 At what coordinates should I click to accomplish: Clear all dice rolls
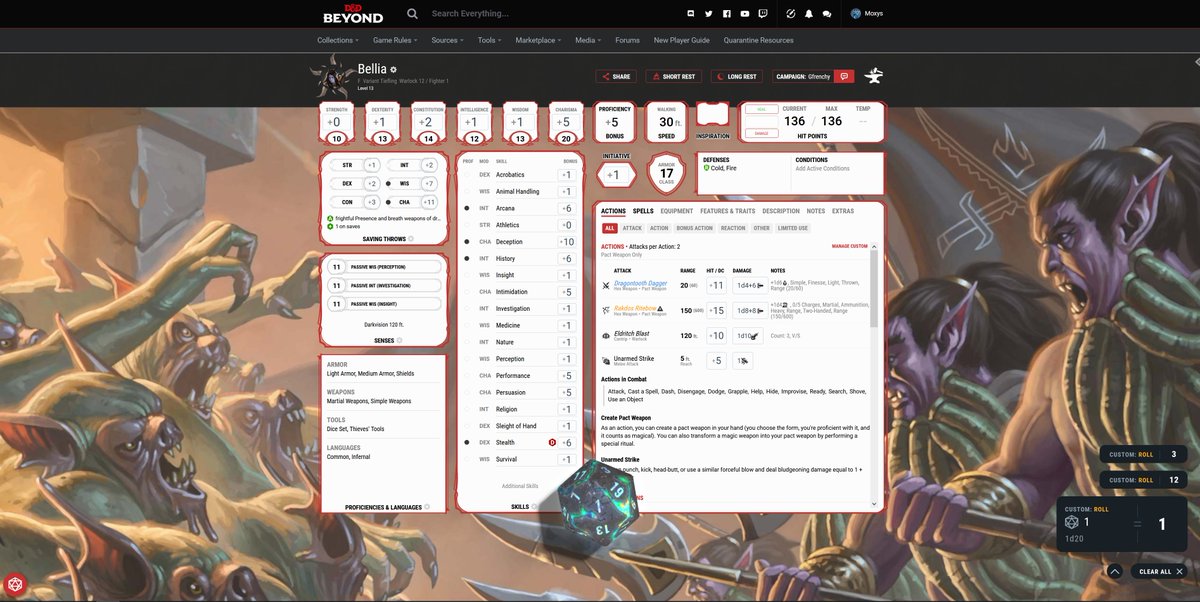coord(1160,571)
